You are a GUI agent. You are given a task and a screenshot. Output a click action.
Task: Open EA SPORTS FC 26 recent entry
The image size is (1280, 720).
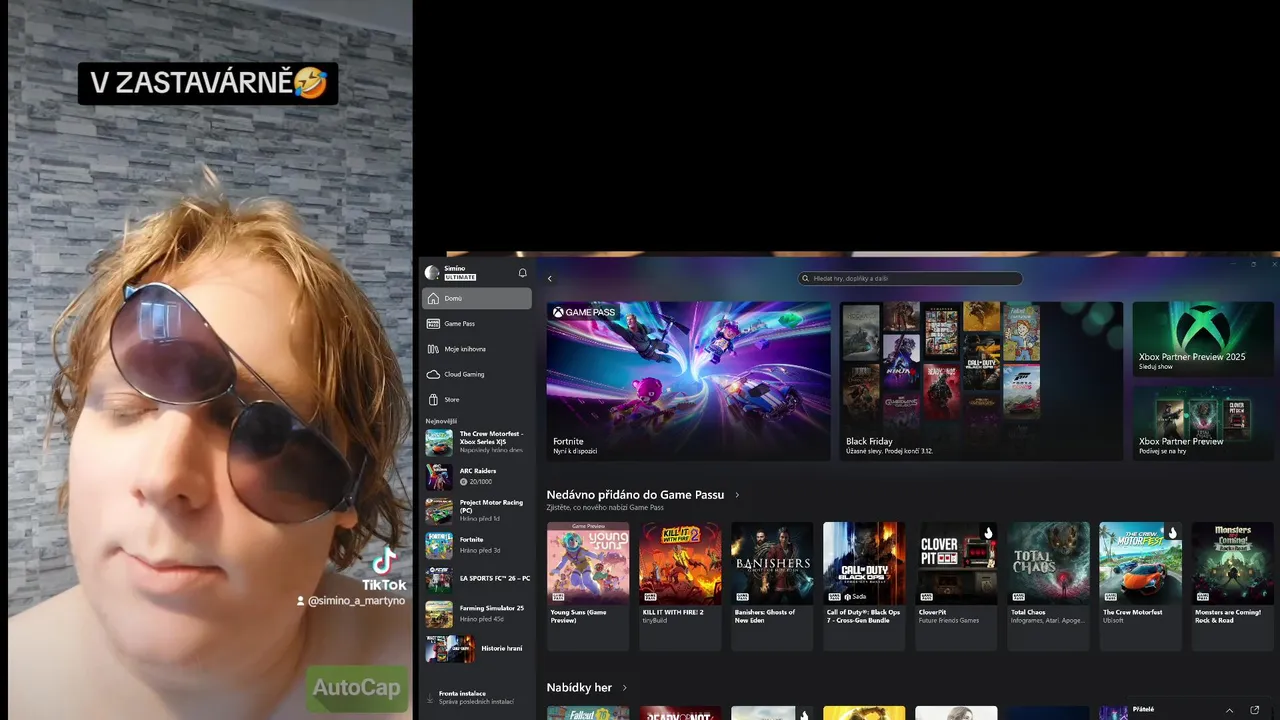click(477, 579)
